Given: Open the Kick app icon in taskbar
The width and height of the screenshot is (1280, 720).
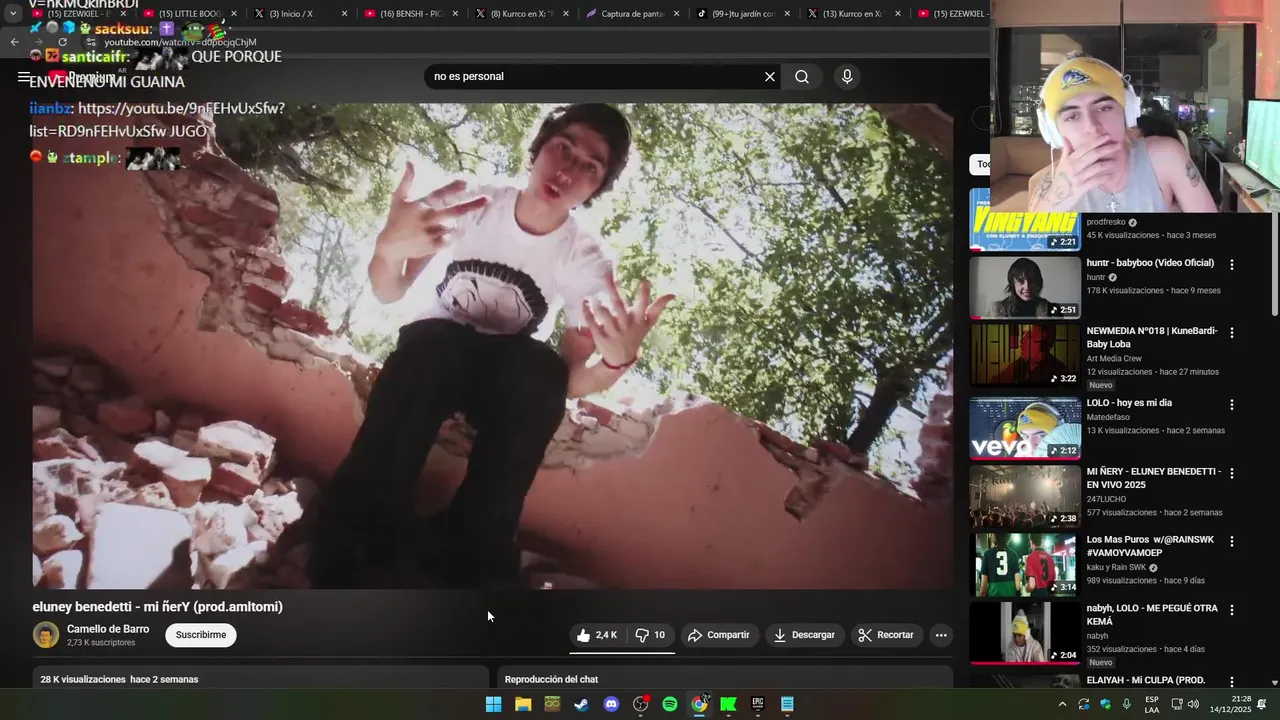Looking at the screenshot, I should click(x=729, y=704).
